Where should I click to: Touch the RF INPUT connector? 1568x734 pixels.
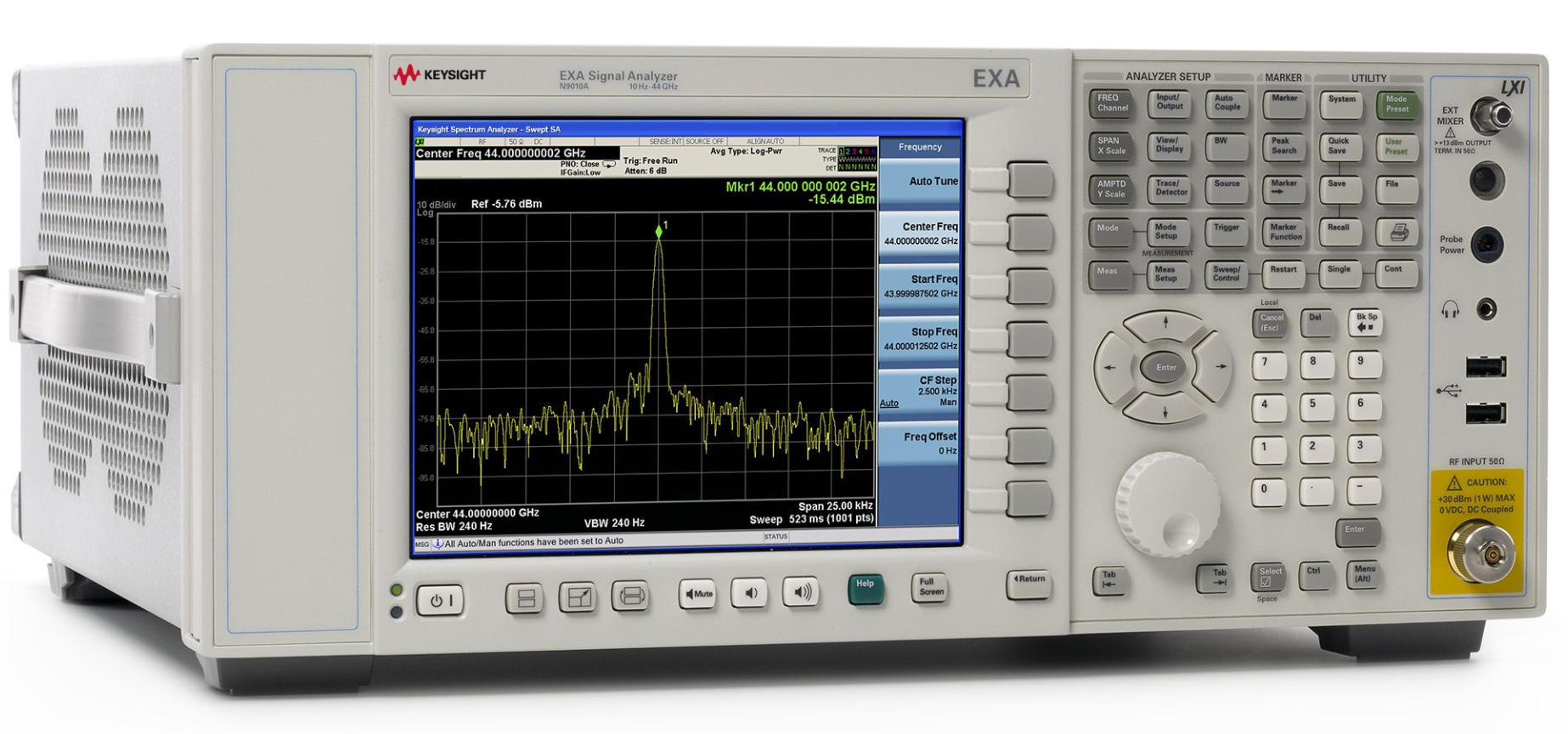click(1481, 554)
